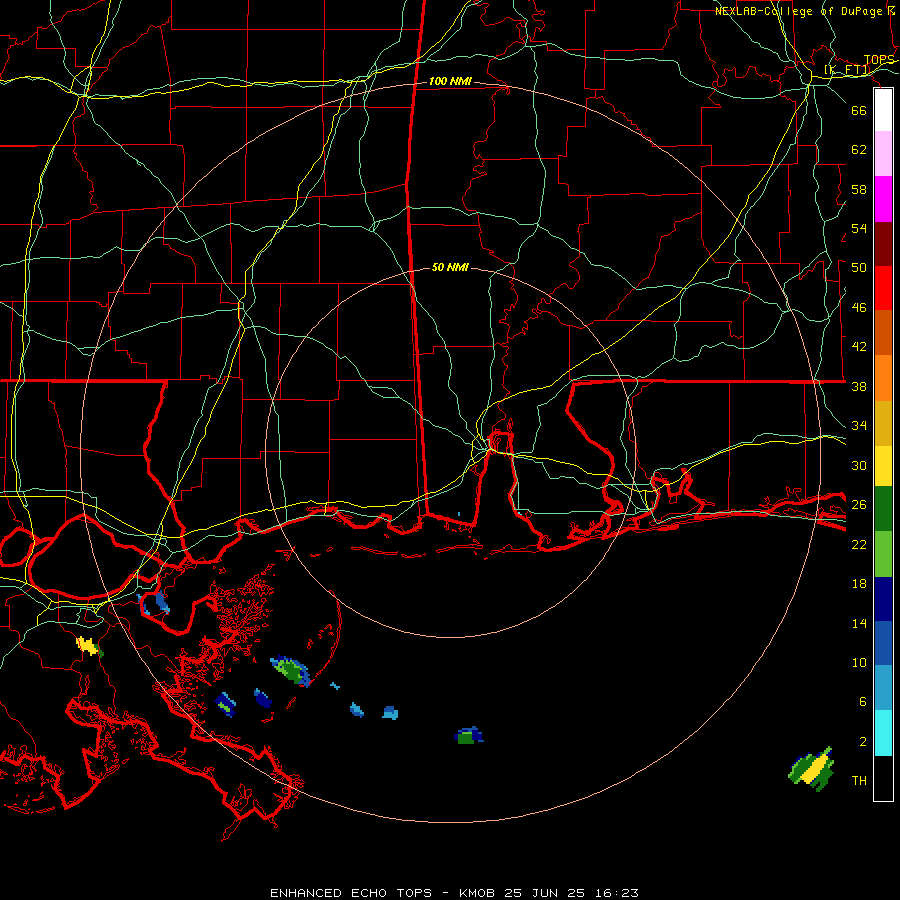This screenshot has height=900, width=900.
Task: Click the legend value "62"
Action: tap(859, 150)
